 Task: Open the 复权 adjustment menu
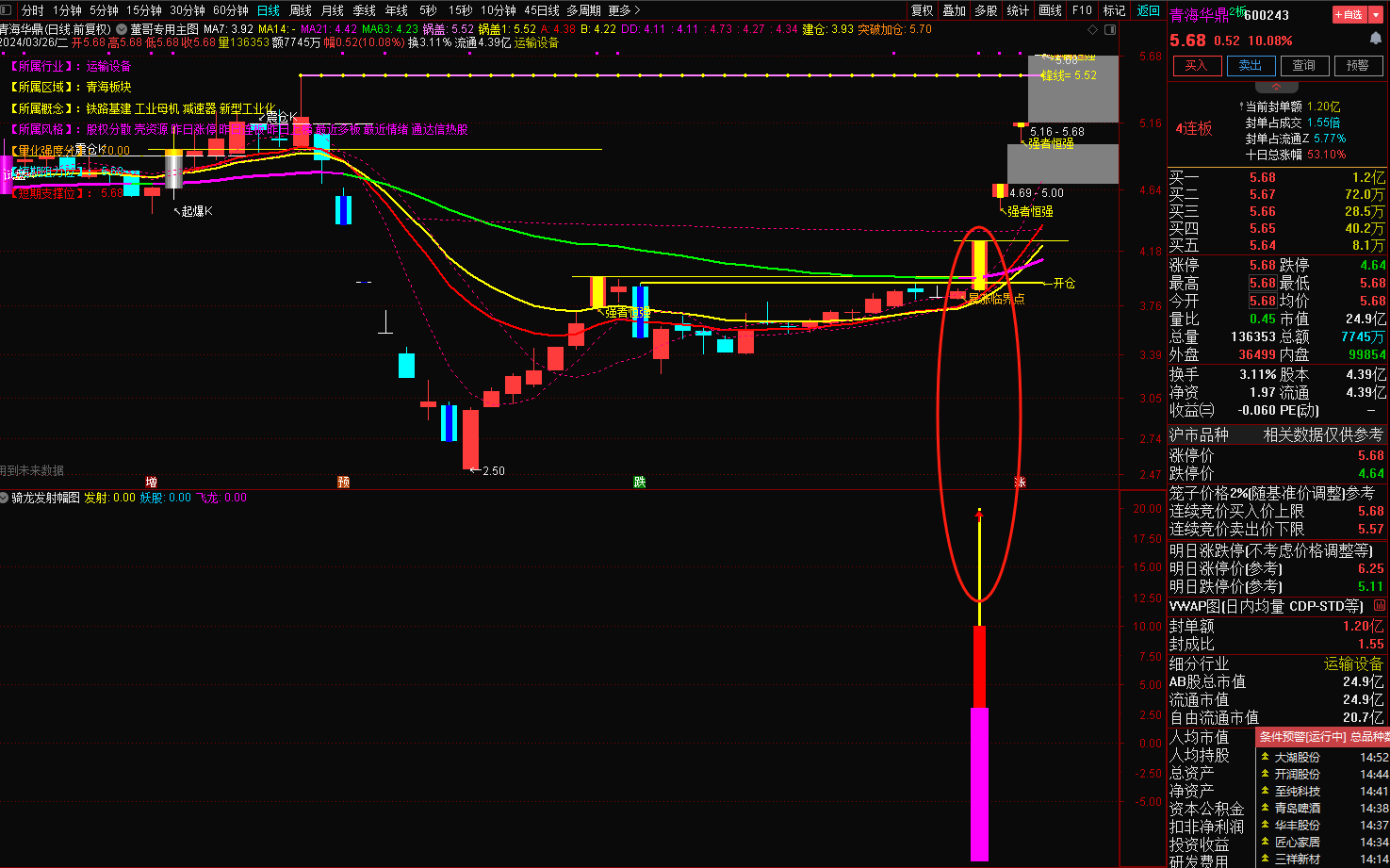[923, 10]
